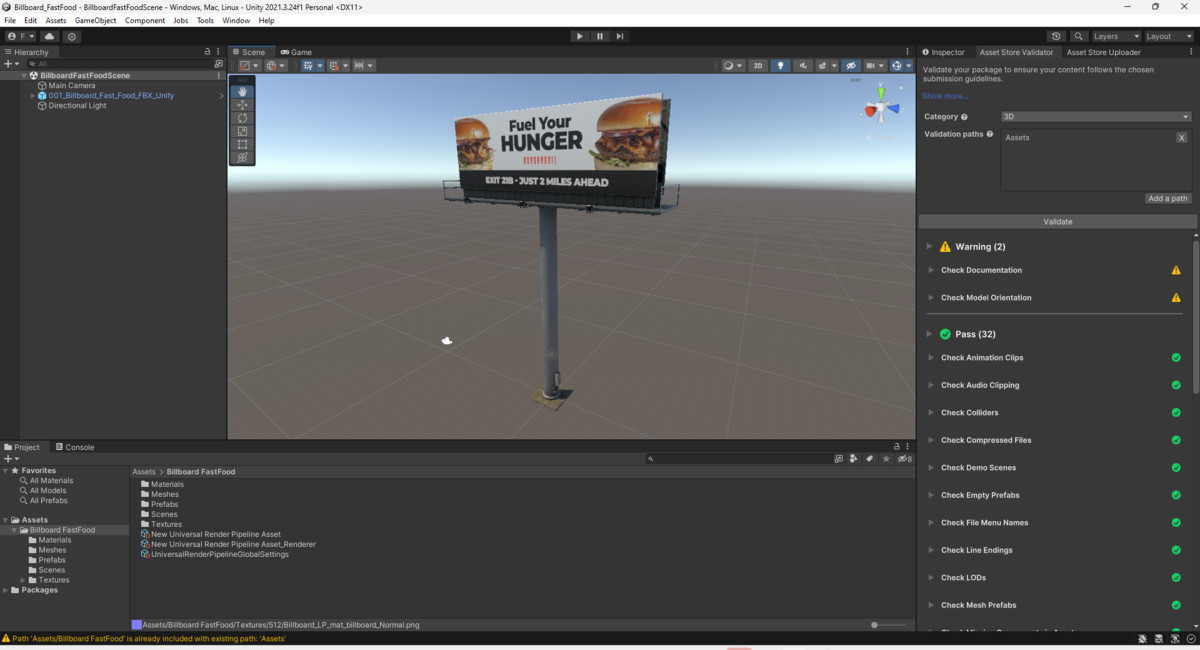This screenshot has width=1200, height=650.
Task: Switch to Asset Store Uploader tab
Action: tap(1103, 52)
